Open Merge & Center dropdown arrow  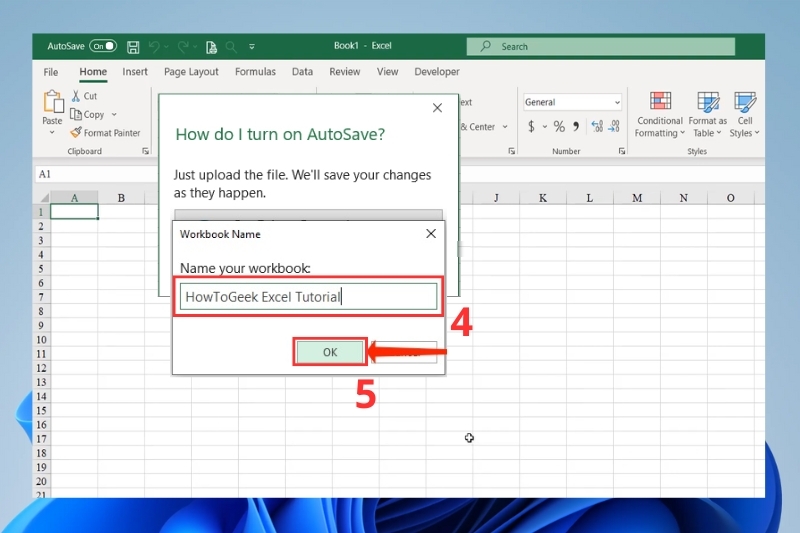[505, 127]
